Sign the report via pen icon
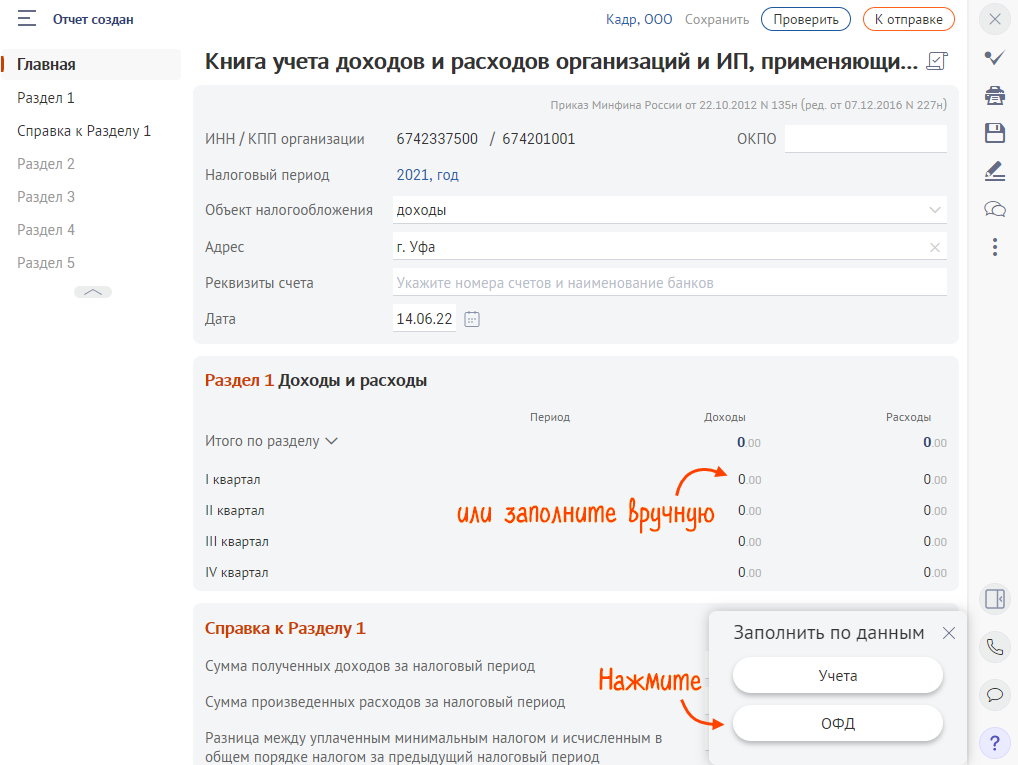This screenshot has width=1018, height=765. point(994,172)
